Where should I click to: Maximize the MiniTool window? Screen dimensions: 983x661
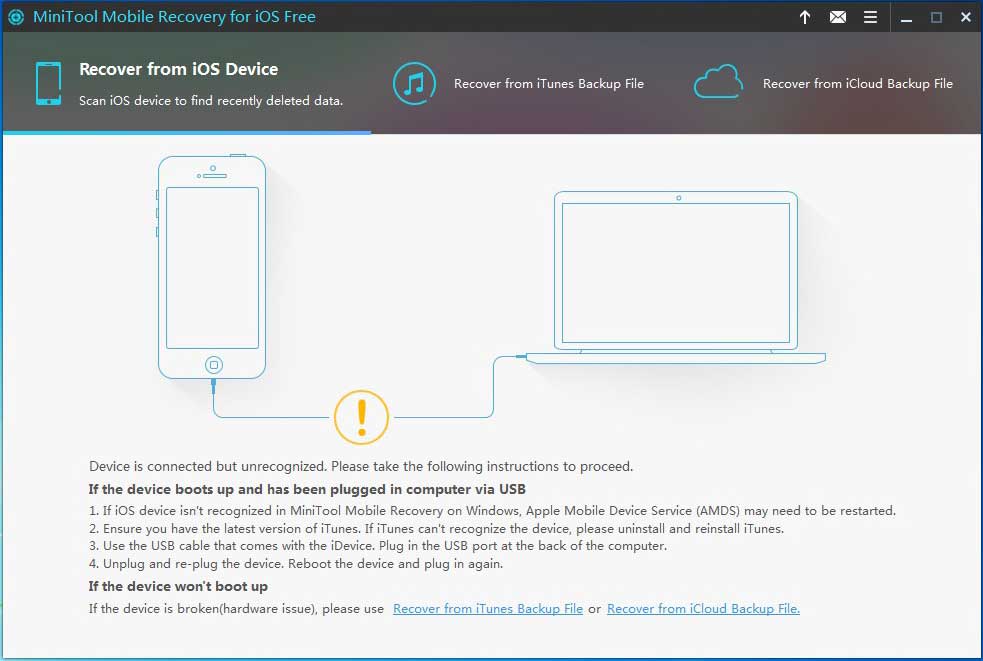coord(936,18)
